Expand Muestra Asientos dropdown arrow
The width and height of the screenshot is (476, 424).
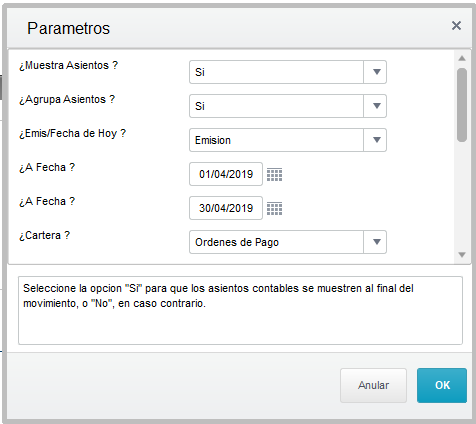pyautogui.click(x=375, y=72)
